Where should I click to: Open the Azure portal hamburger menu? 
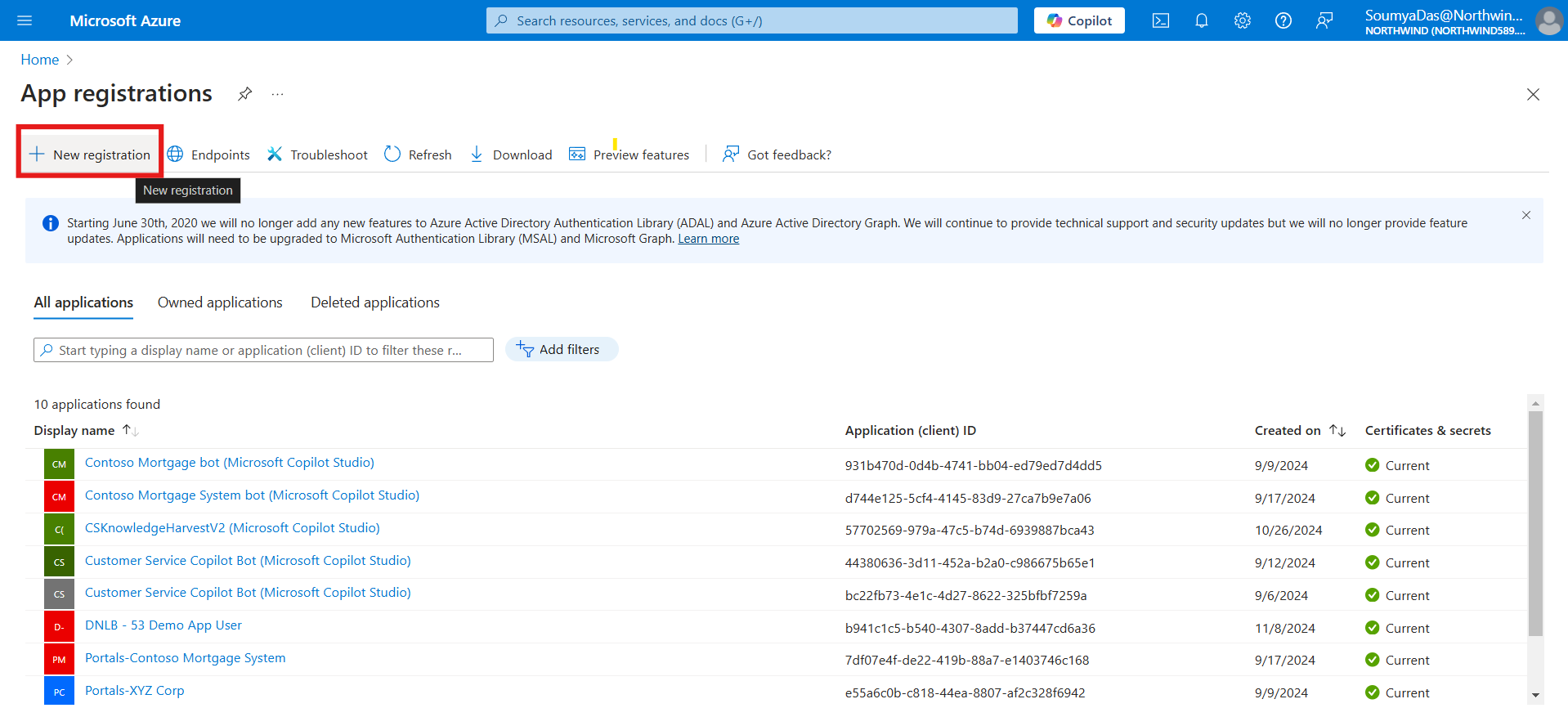[25, 20]
